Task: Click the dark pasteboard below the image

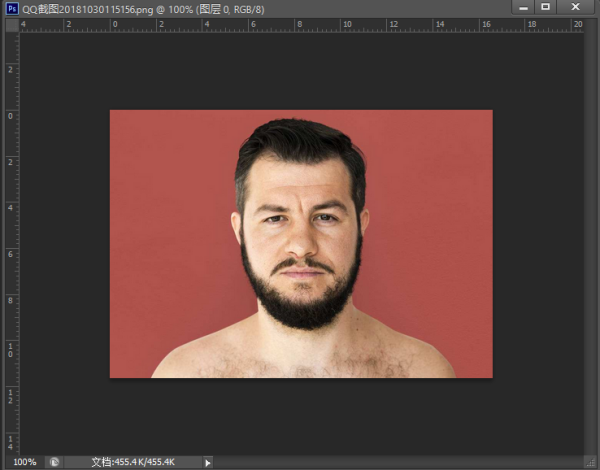Action: click(x=300, y=415)
